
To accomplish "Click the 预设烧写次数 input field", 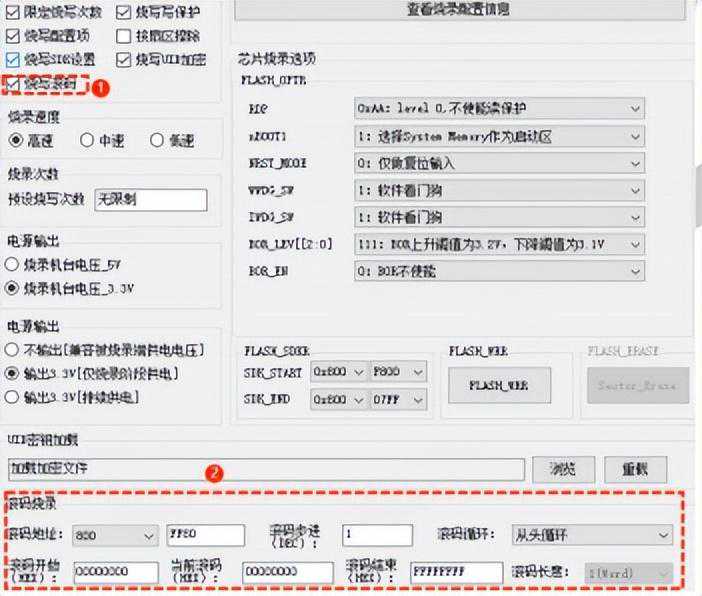I will click(x=150, y=200).
